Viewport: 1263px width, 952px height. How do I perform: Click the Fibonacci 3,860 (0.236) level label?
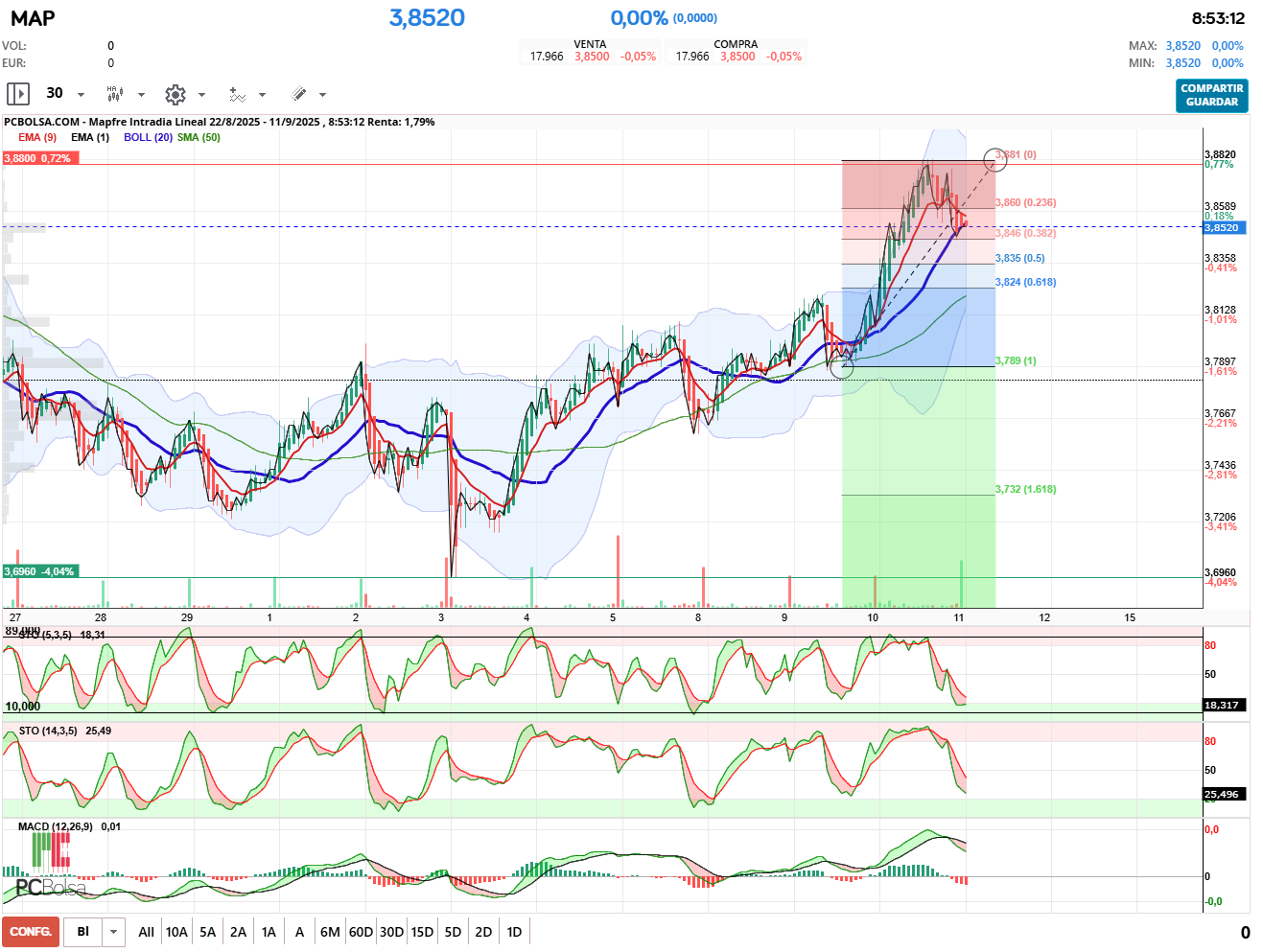tap(1025, 202)
